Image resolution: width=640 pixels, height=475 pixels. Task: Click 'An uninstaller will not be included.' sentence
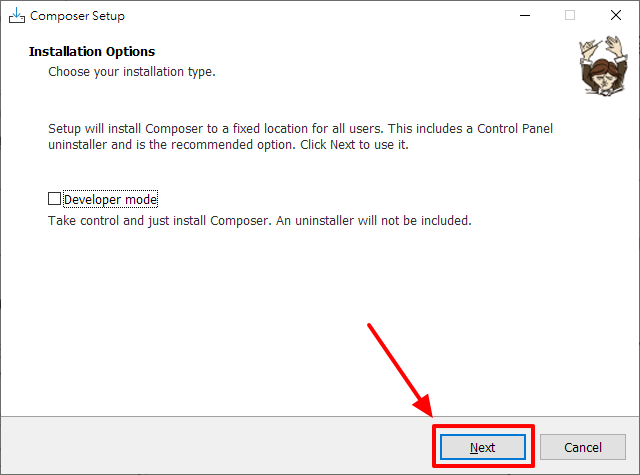pyautogui.click(x=374, y=221)
